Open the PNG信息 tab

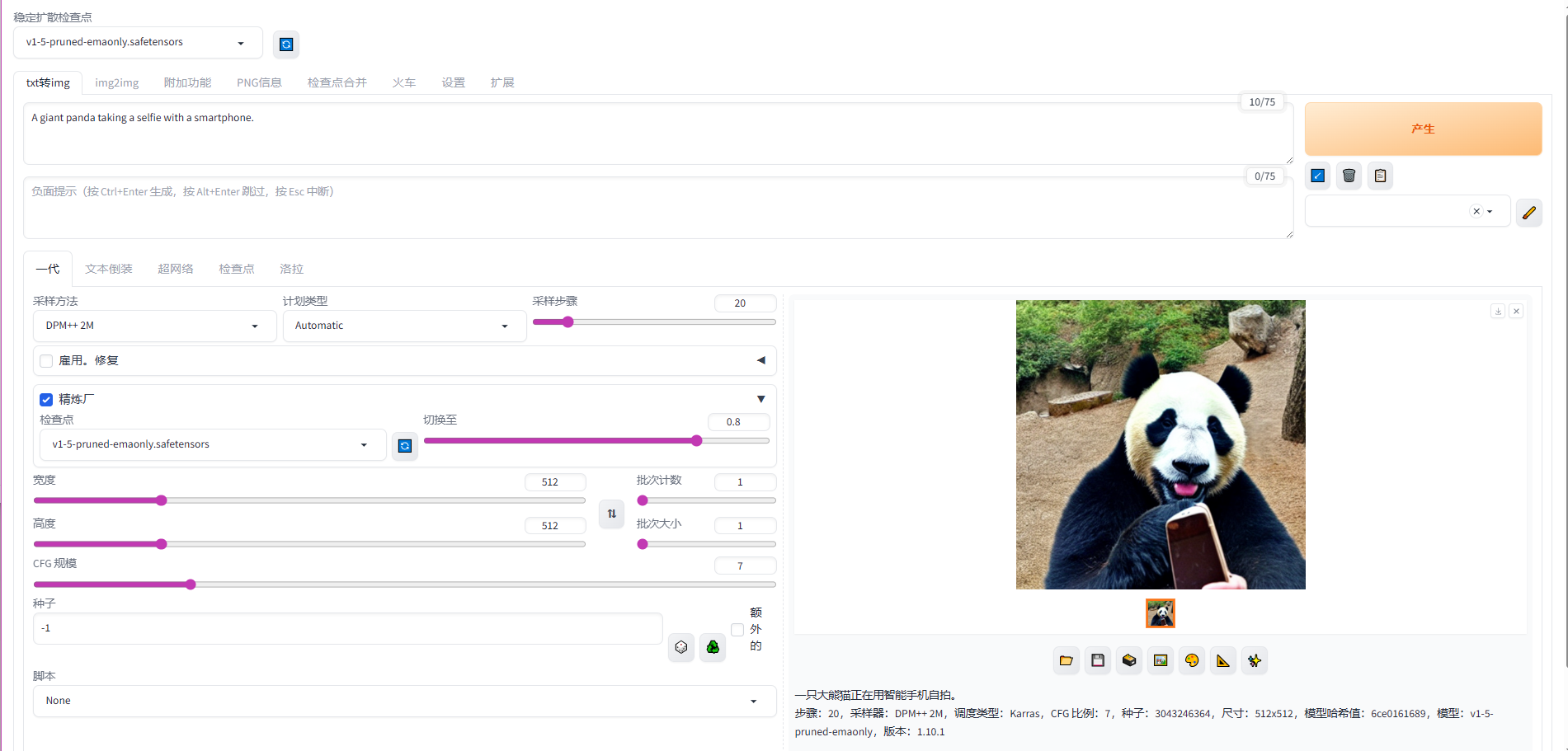click(259, 82)
